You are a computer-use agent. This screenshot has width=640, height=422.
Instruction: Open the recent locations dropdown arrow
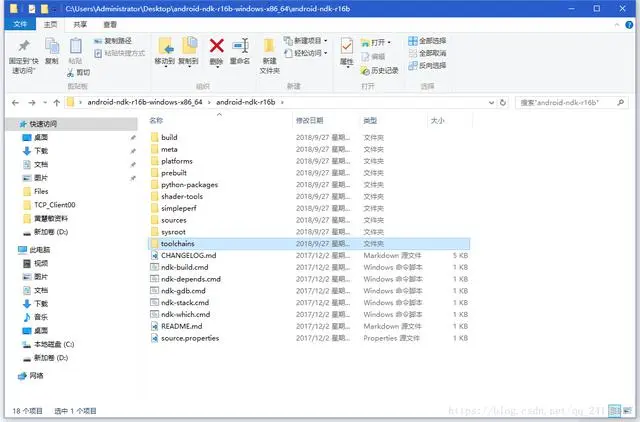point(45,103)
